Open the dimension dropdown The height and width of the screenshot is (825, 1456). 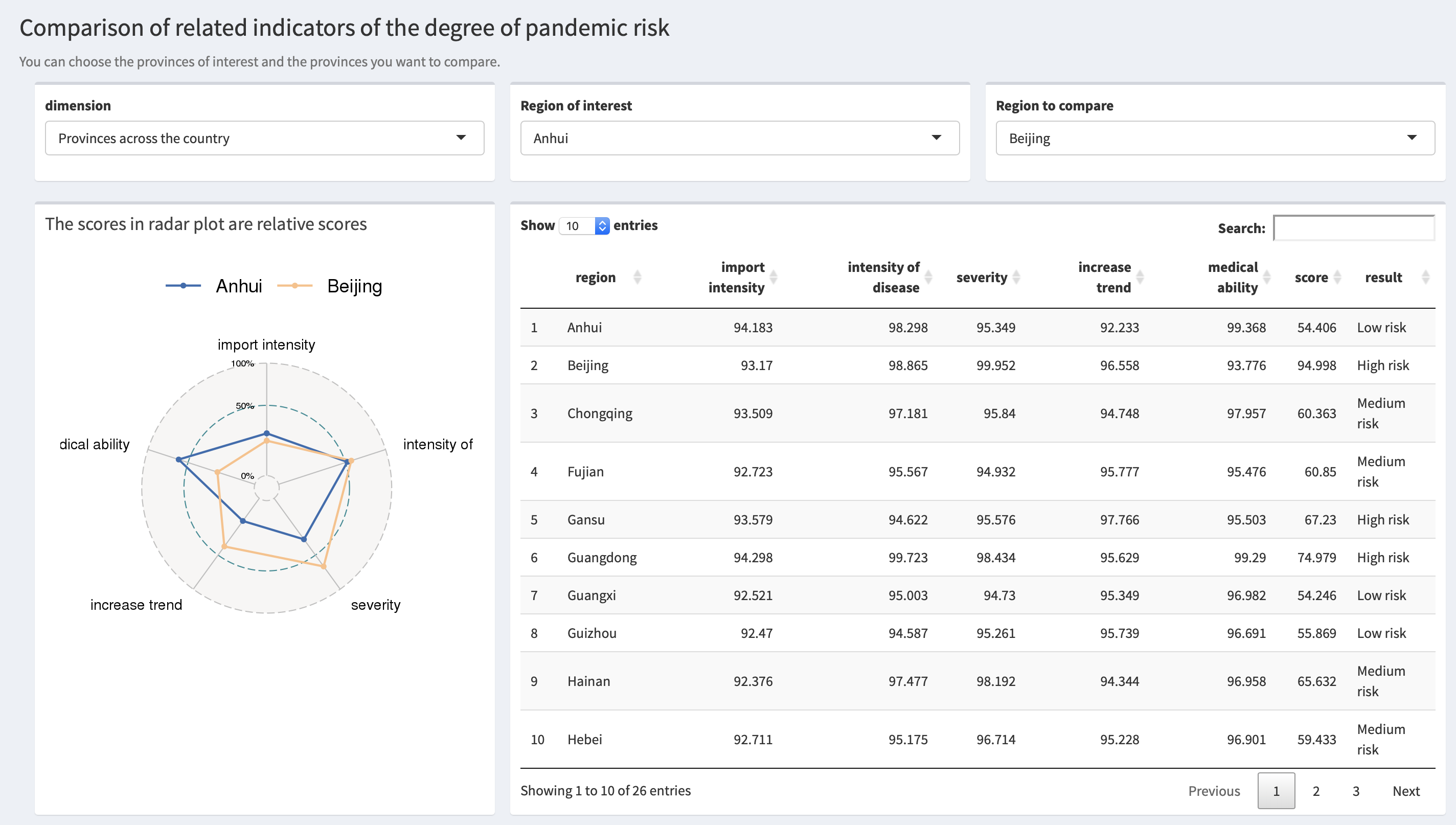pyautogui.click(x=264, y=137)
